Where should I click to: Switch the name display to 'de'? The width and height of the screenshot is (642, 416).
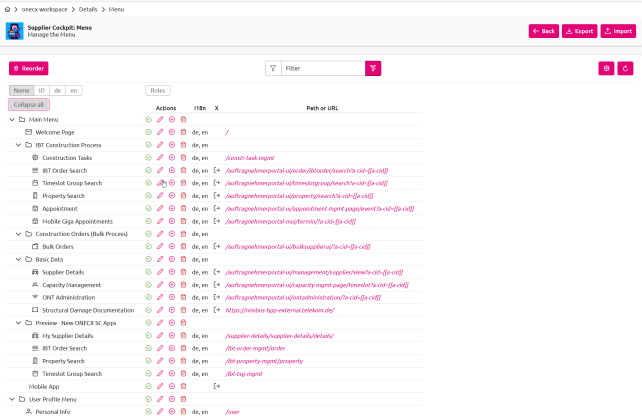[57, 90]
